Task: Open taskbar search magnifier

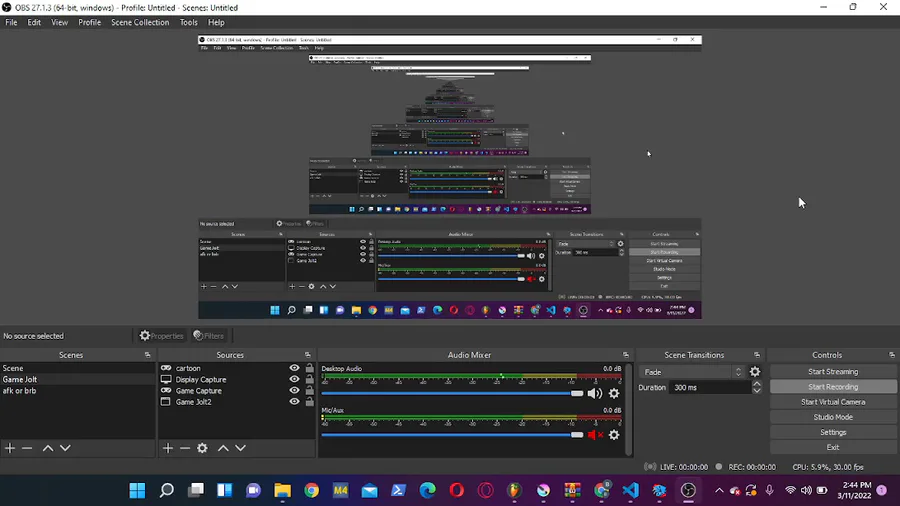Action: [x=166, y=491]
